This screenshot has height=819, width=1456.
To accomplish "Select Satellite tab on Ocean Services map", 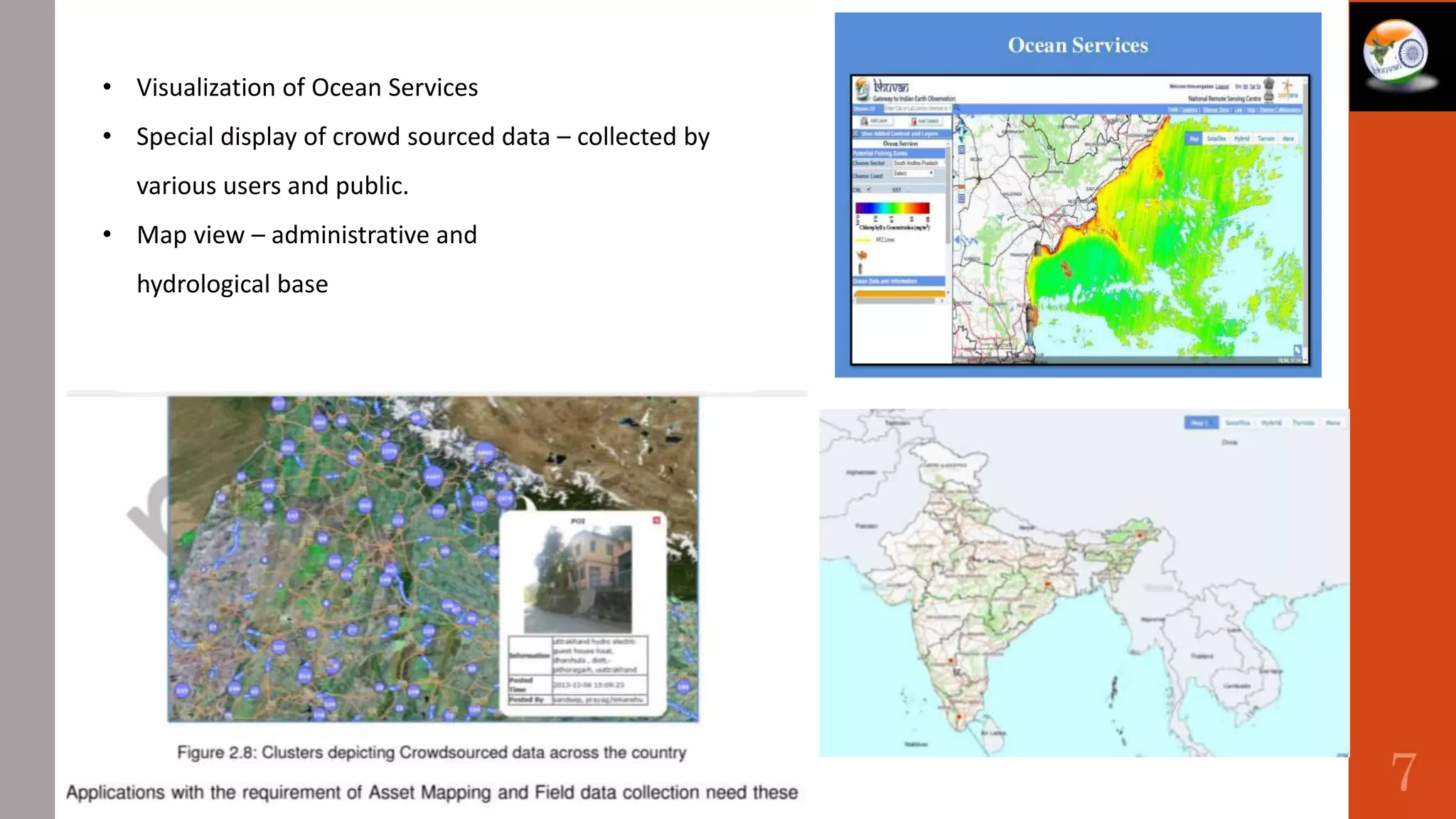I will pos(1216,139).
